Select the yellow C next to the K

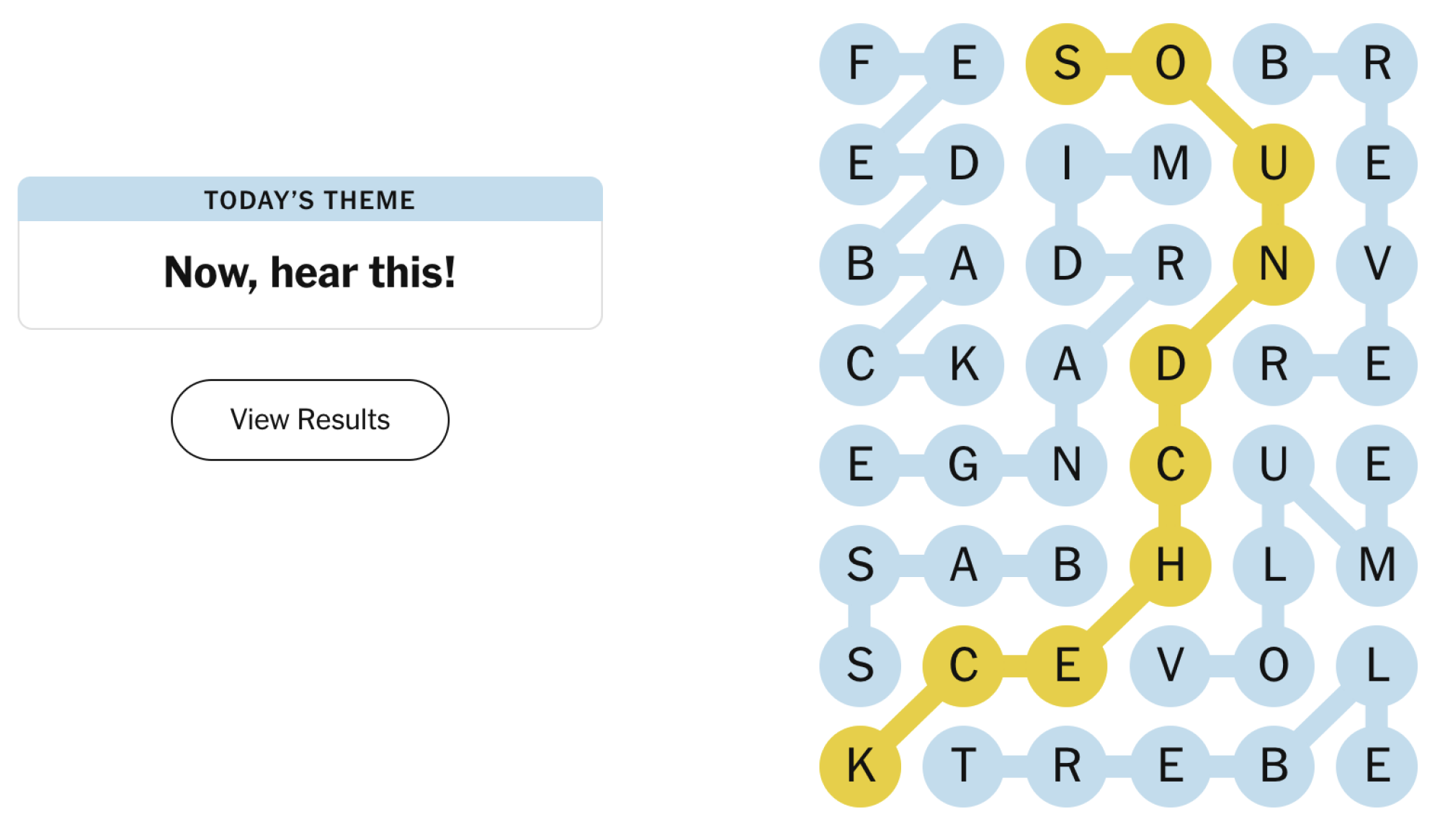(x=965, y=666)
